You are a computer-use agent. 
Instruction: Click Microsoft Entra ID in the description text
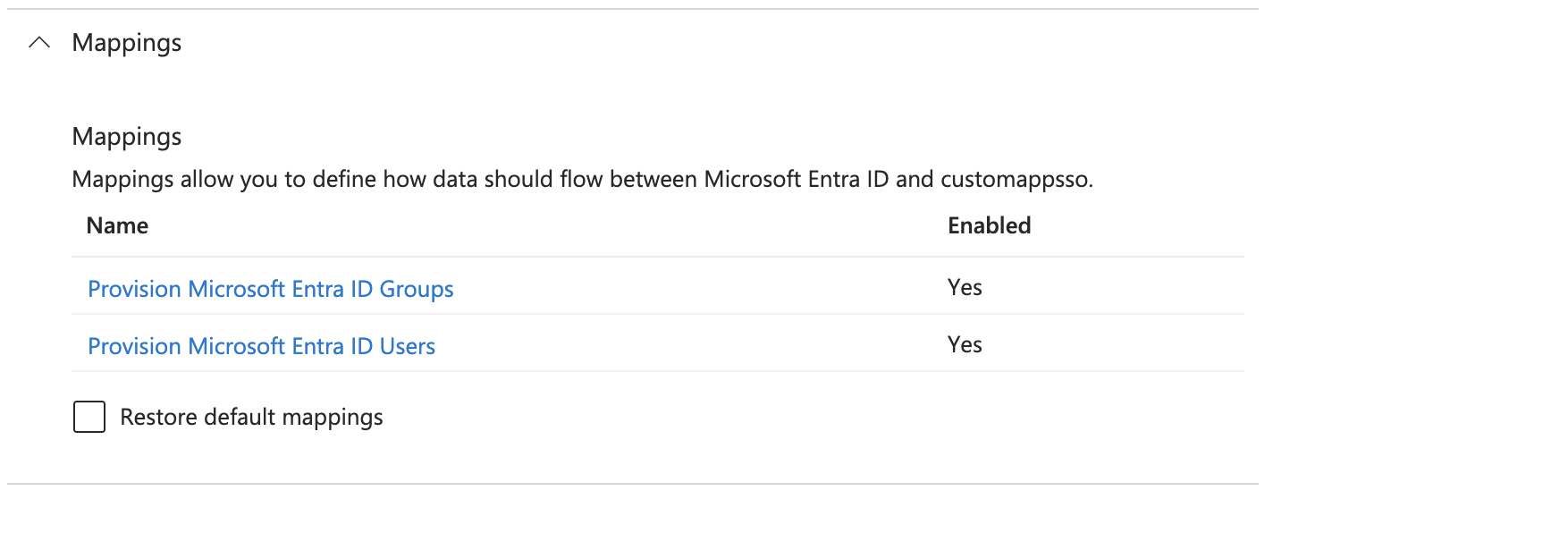tap(797, 179)
